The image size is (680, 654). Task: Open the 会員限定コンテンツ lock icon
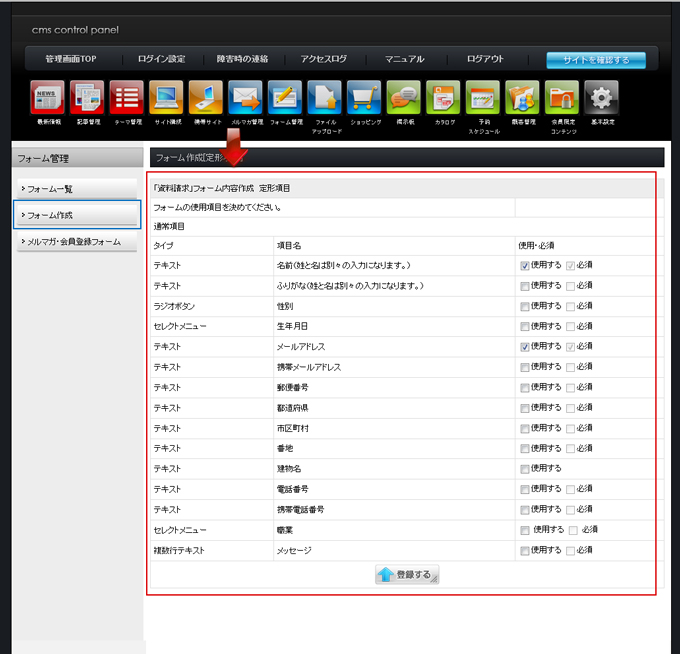562,98
